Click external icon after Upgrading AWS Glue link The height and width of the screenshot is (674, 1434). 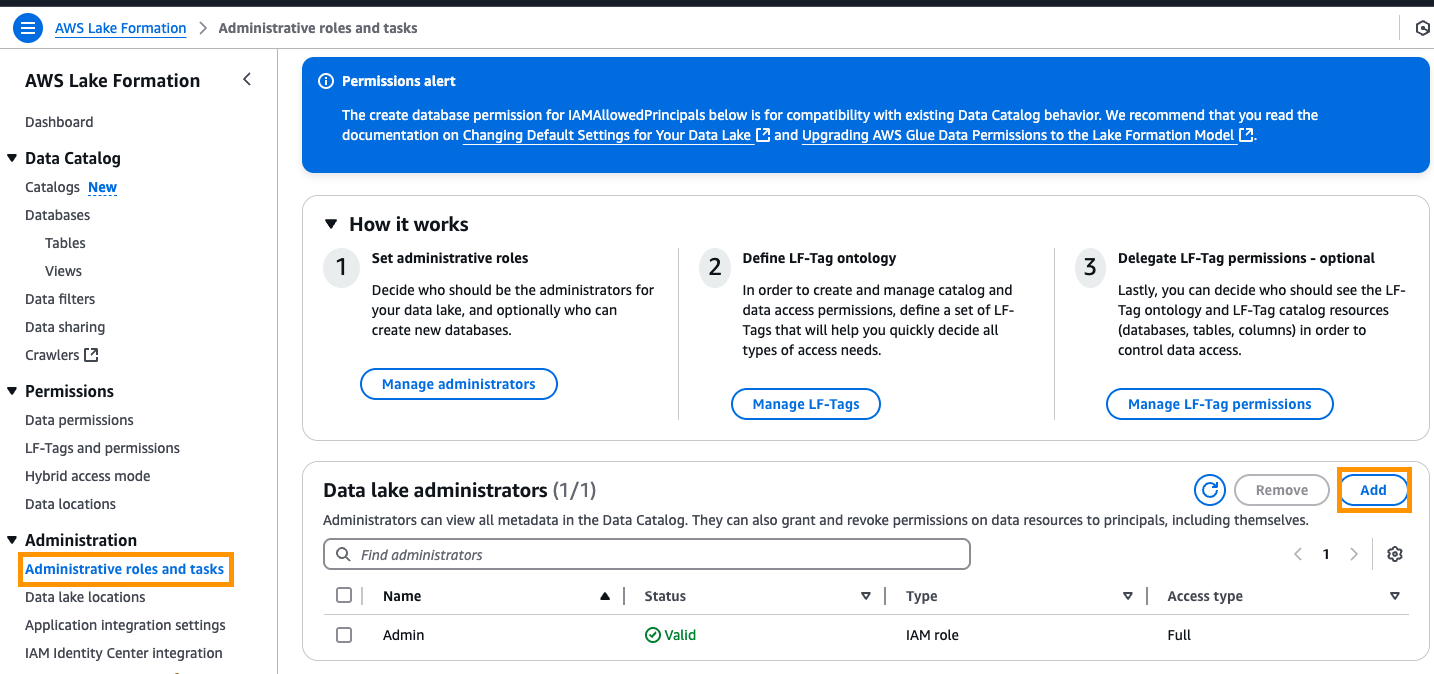click(1246, 135)
